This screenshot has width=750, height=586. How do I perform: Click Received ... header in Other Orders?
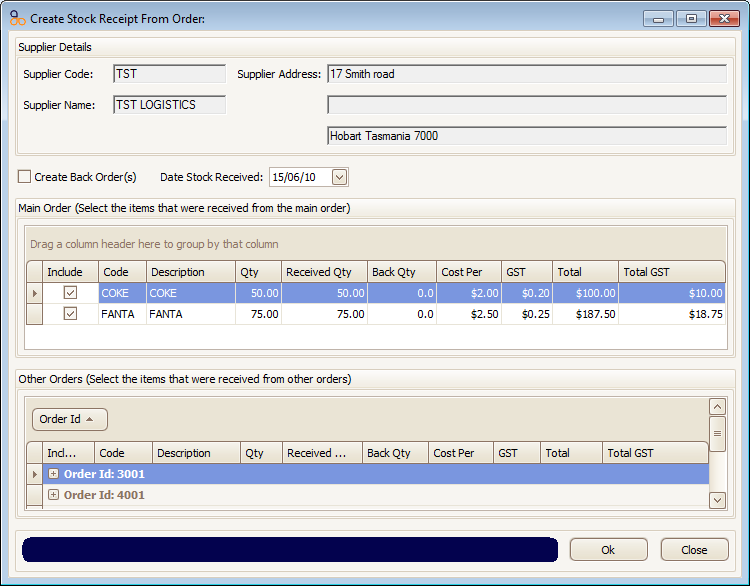(322, 453)
